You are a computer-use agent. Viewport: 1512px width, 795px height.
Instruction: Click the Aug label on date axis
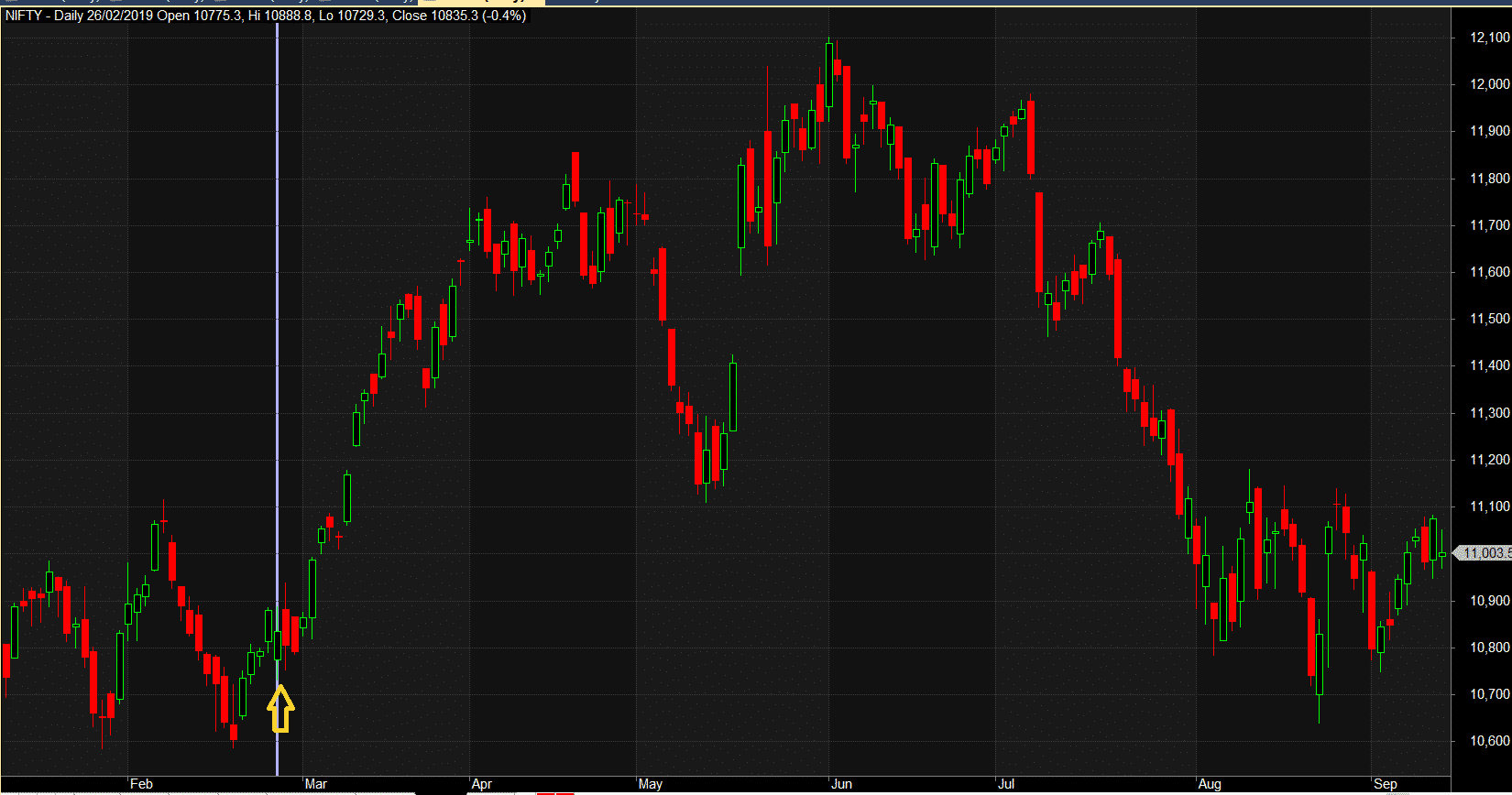(x=1210, y=784)
